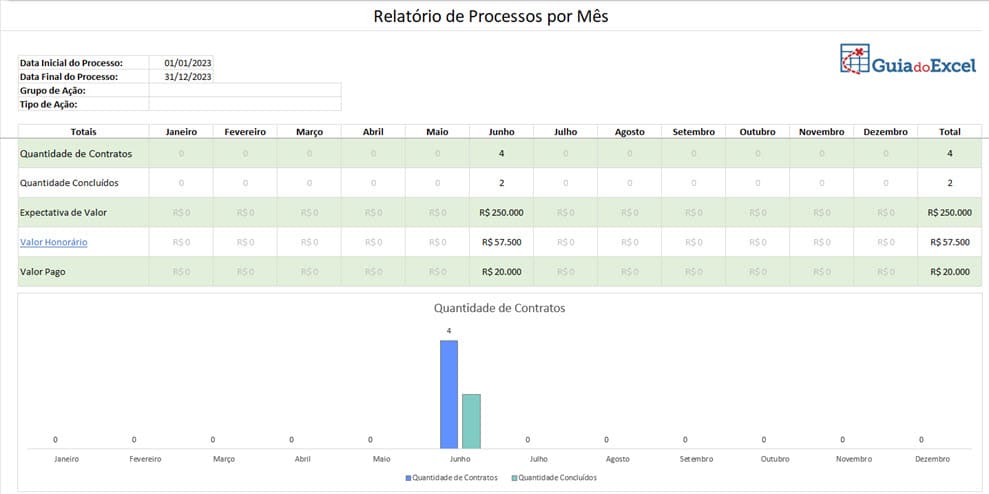Click the empty Tipo de Ação field

(x=244, y=104)
